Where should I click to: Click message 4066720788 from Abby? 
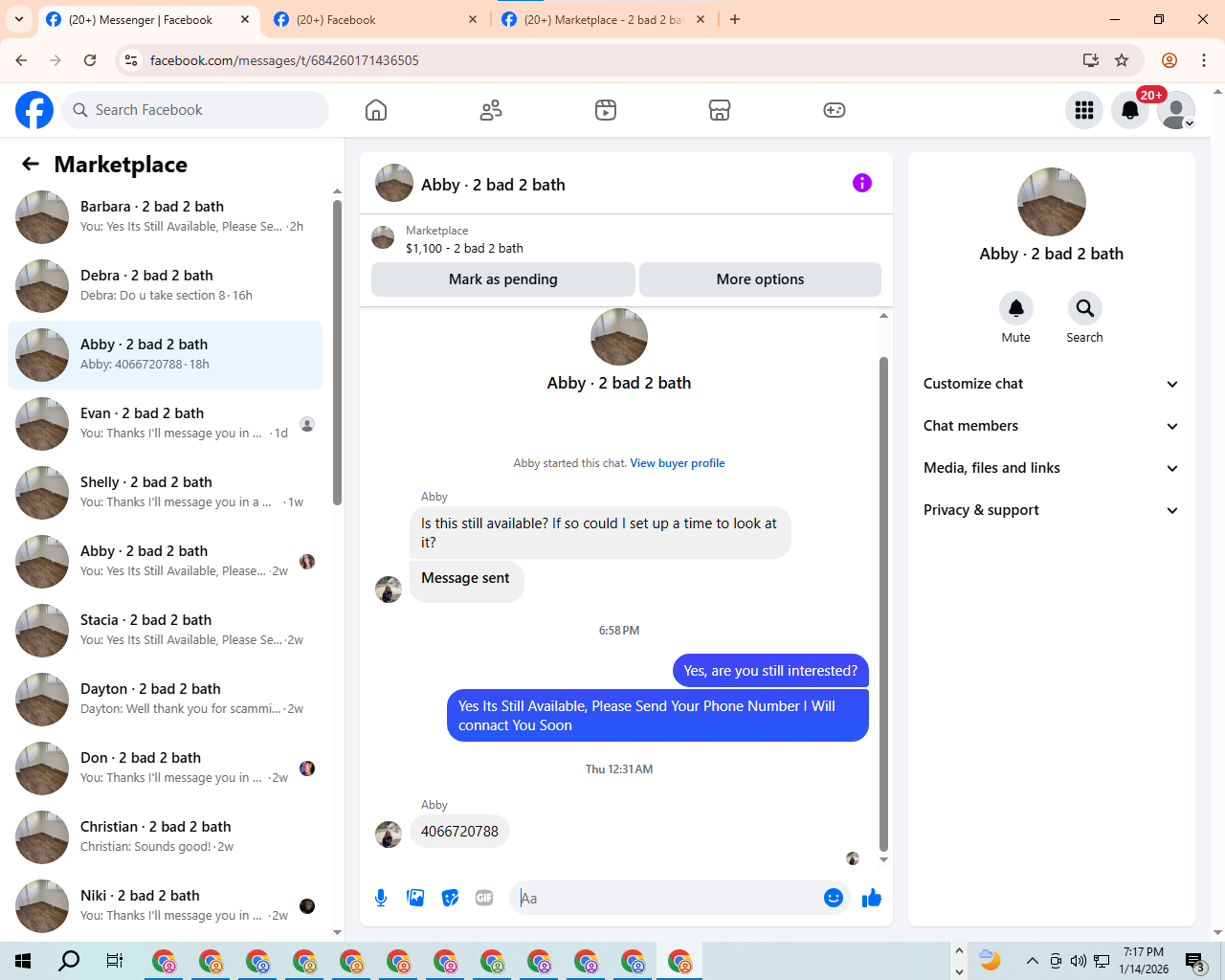(x=459, y=832)
